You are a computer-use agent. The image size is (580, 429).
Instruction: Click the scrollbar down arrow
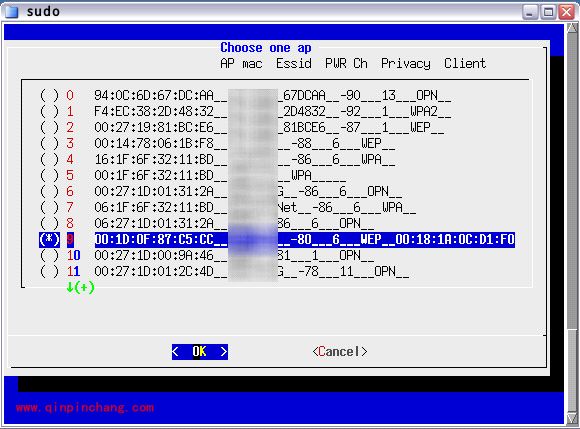(x=571, y=418)
